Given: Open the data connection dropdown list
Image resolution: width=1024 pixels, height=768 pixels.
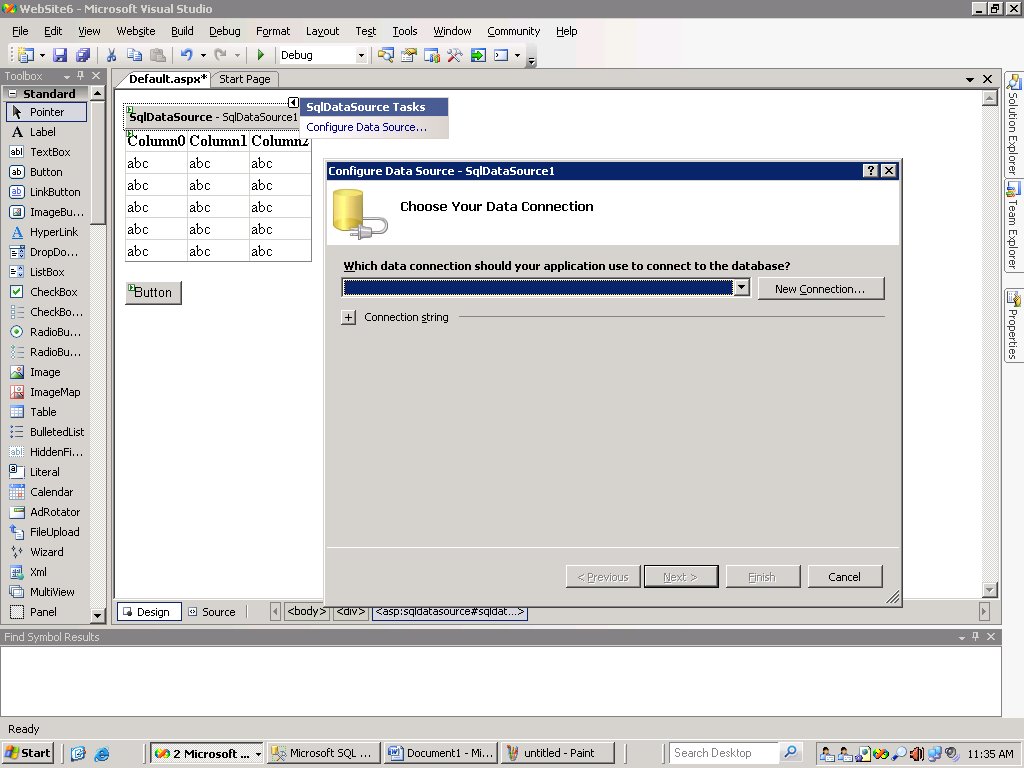Looking at the screenshot, I should pyautogui.click(x=741, y=287).
